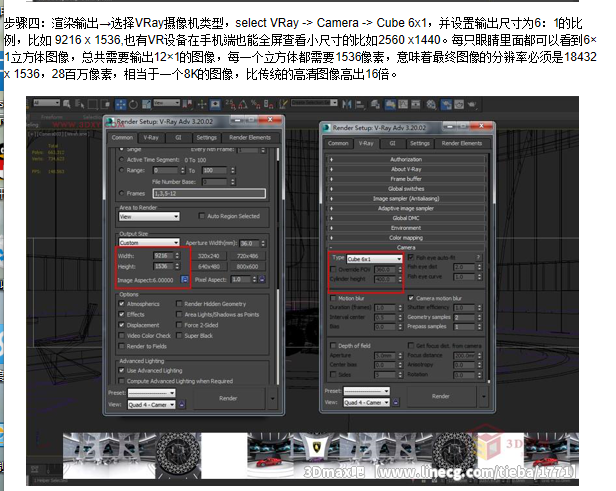Toggle Spinner Snap icon
Screen dimensions: 616x491
(x=268, y=104)
